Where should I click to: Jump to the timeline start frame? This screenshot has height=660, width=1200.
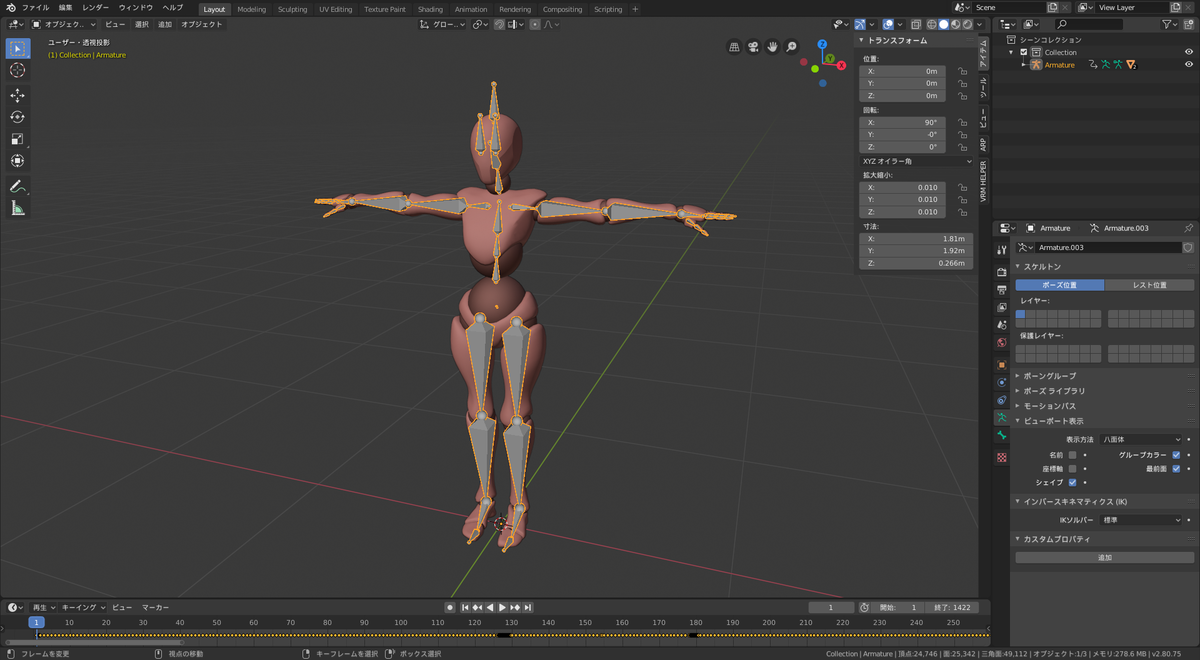tap(465, 607)
